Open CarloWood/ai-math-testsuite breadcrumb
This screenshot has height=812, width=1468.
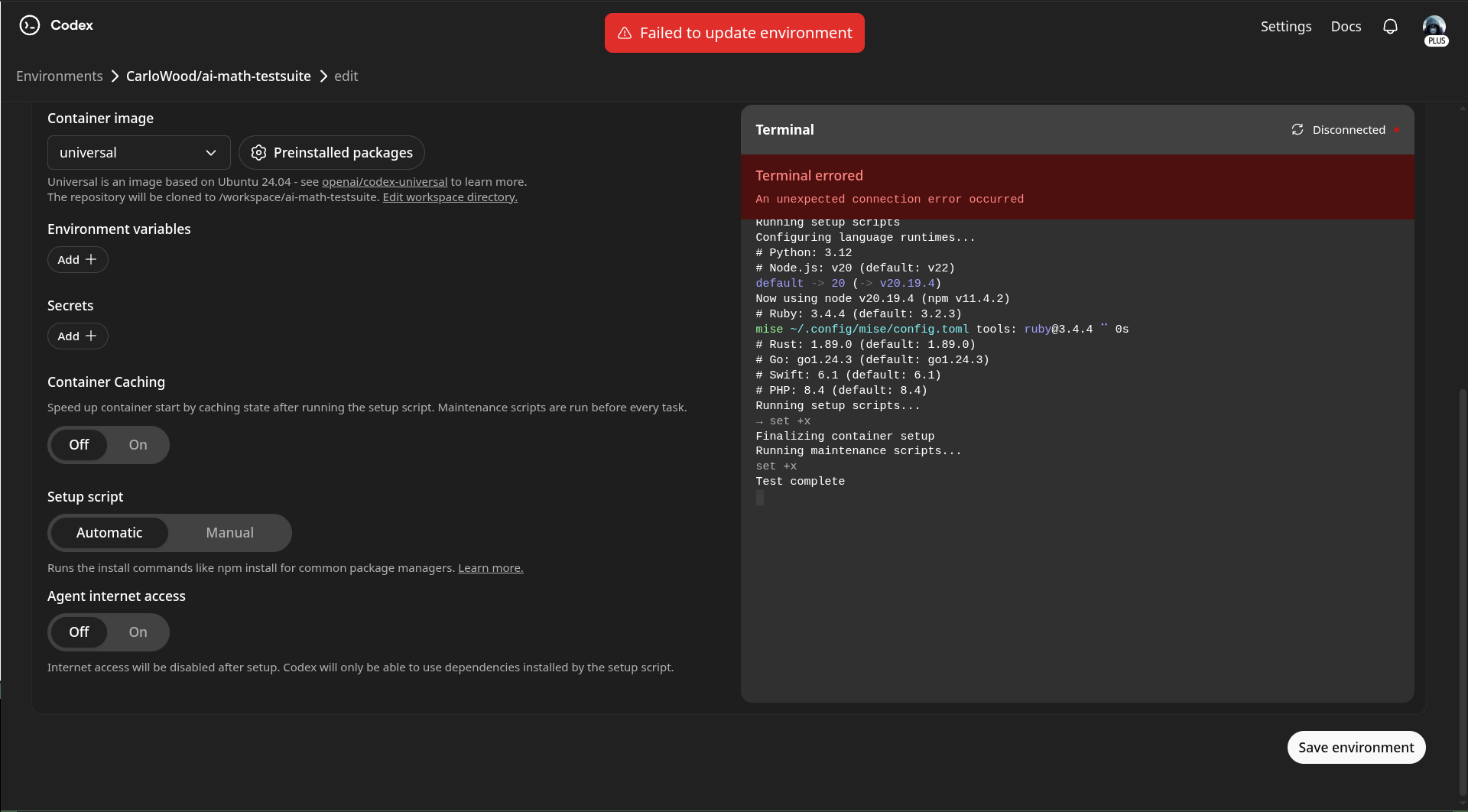click(x=219, y=76)
